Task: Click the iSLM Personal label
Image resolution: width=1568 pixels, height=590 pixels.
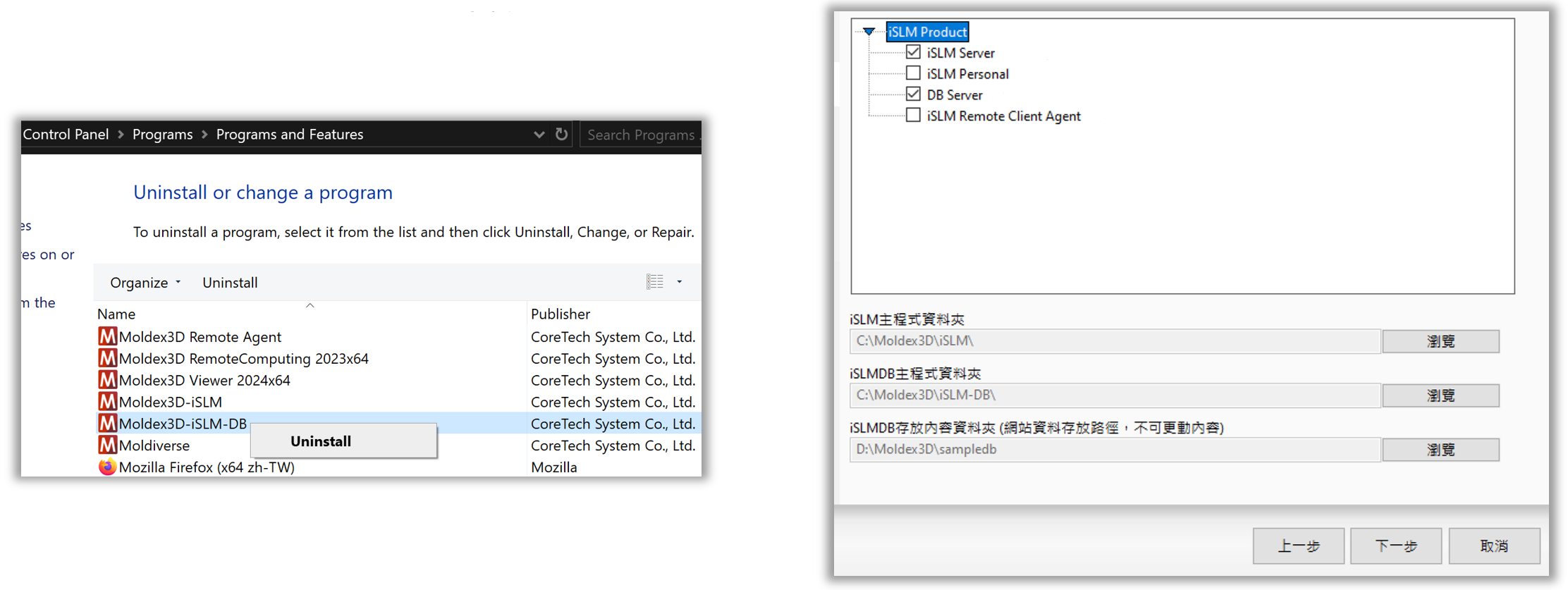Action: coord(967,74)
